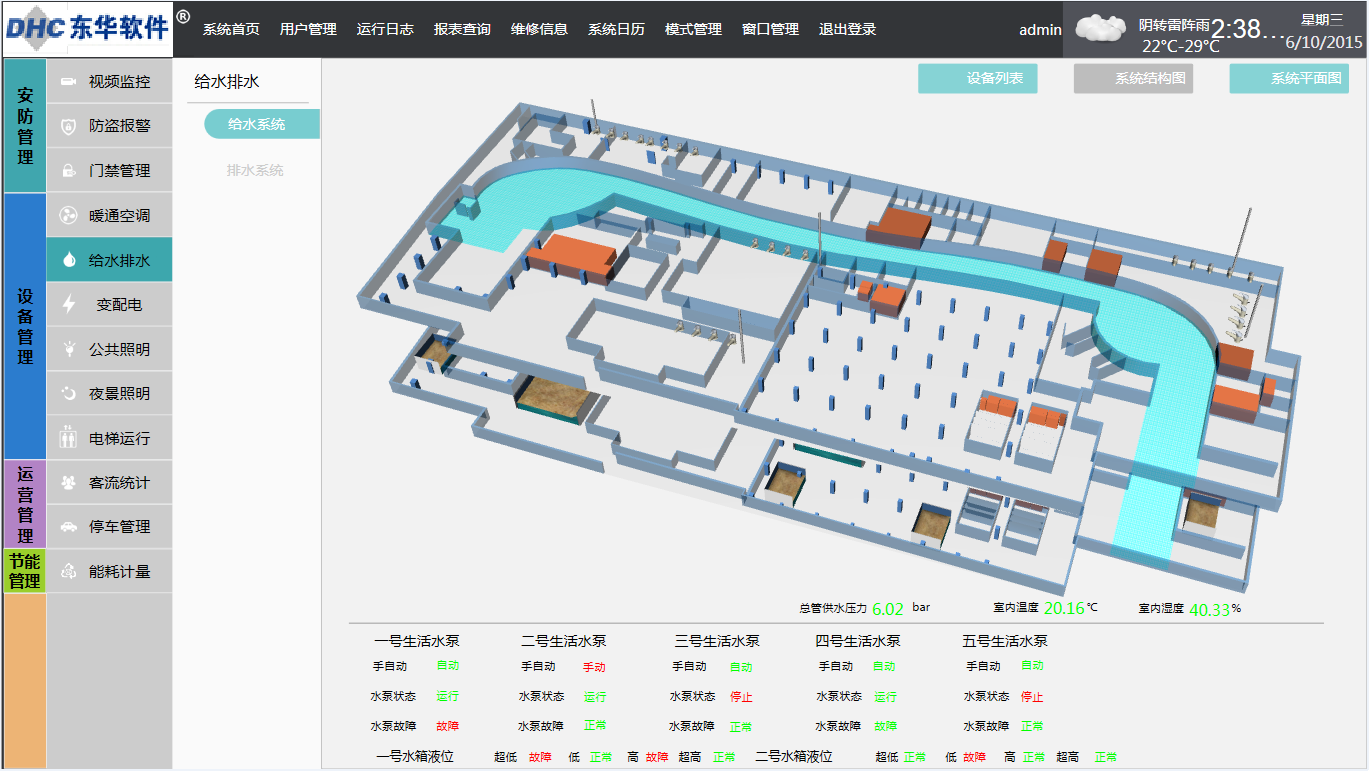Select the passenger flow people icon (客流统计)
This screenshot has height=771, width=1369.
point(68,483)
